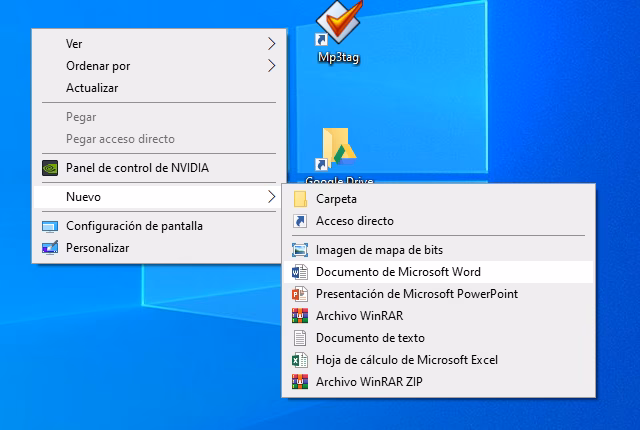This screenshot has height=430, width=640.
Task: Open Panel de control de NVIDIA
Action: [159, 168]
